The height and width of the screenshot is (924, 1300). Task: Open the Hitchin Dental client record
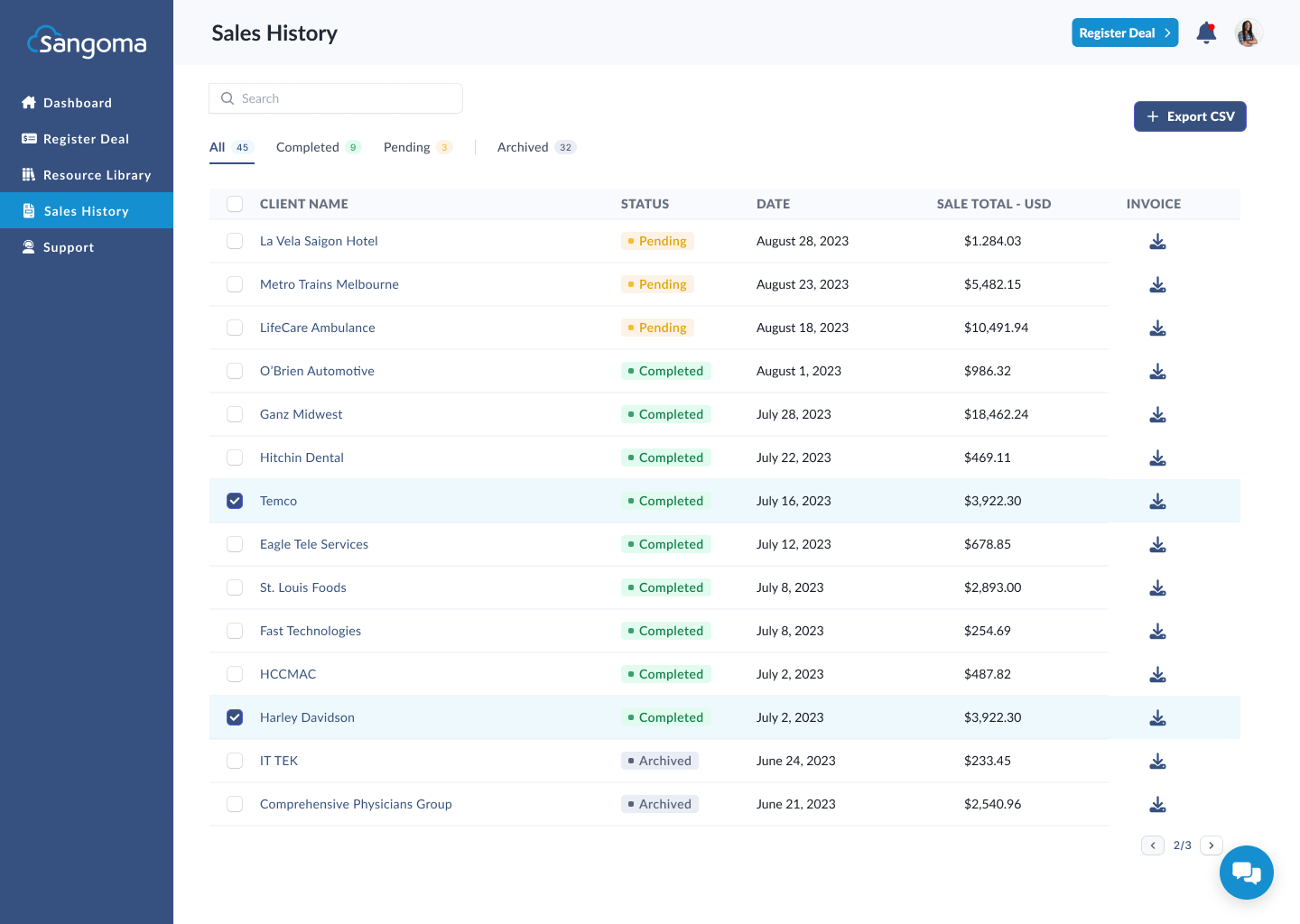pyautogui.click(x=302, y=457)
